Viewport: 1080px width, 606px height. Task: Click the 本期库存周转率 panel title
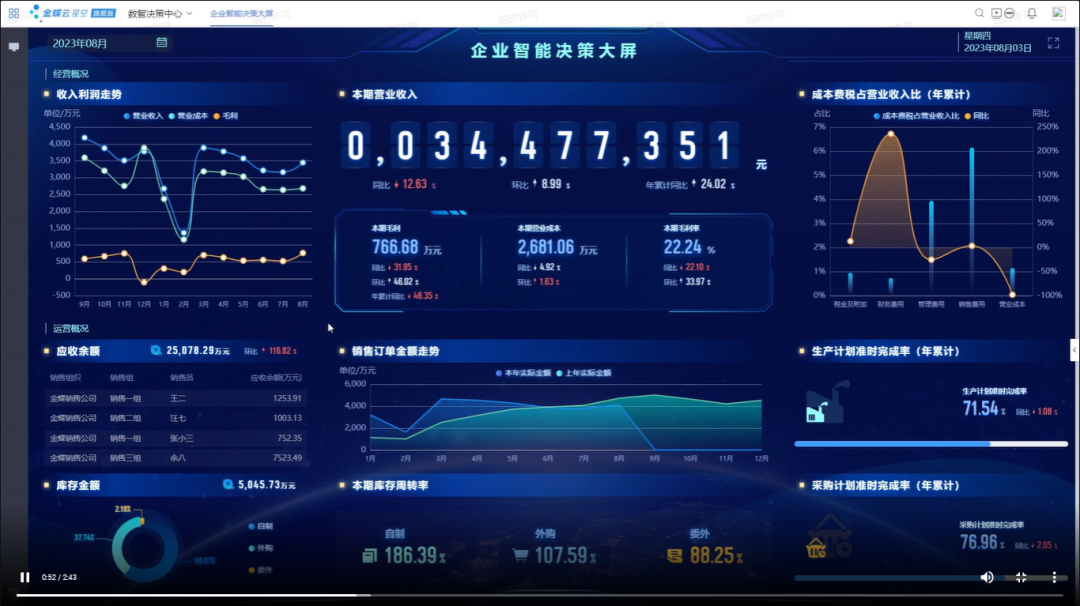point(390,485)
